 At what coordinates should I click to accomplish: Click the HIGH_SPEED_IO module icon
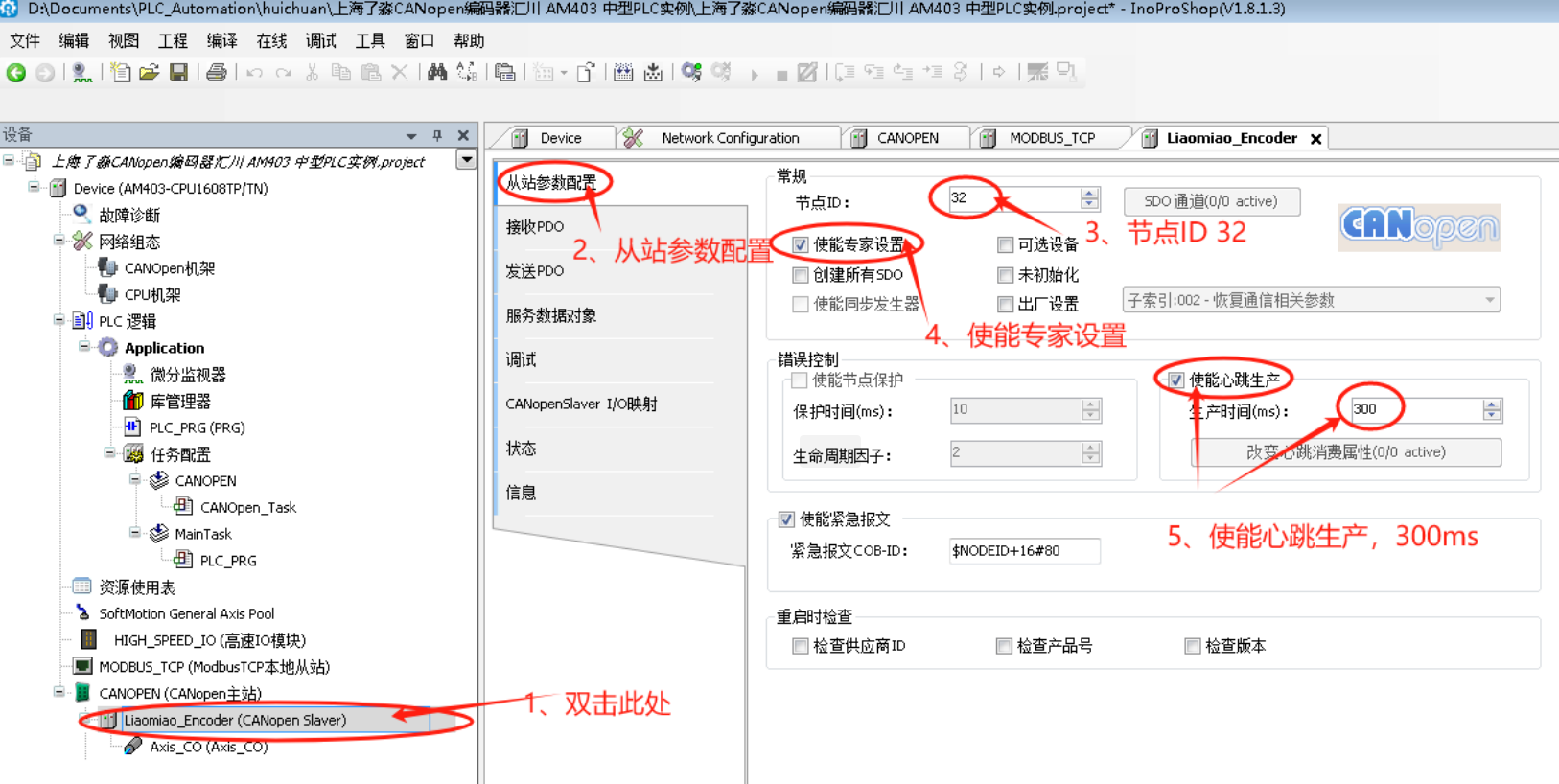pyautogui.click(x=89, y=639)
